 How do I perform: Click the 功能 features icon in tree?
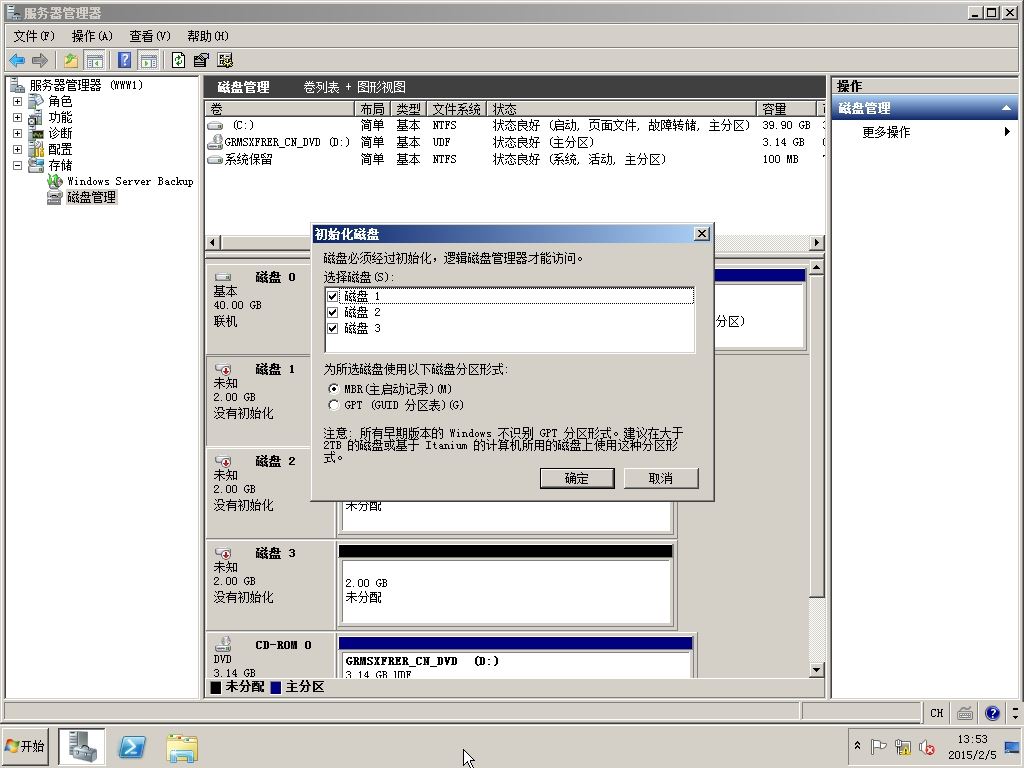point(37,118)
